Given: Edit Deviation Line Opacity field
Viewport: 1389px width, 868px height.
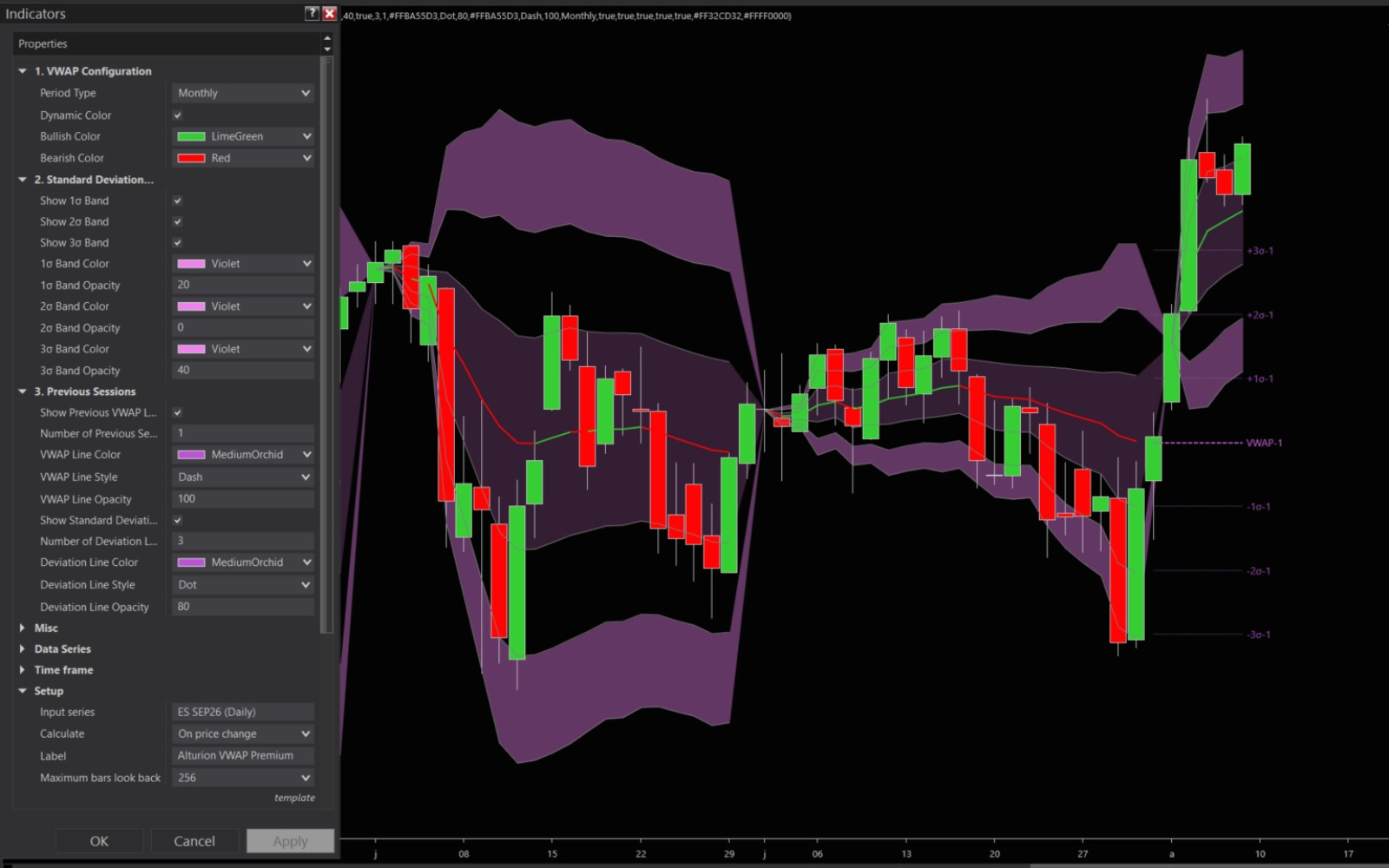Looking at the screenshot, I should coord(243,607).
